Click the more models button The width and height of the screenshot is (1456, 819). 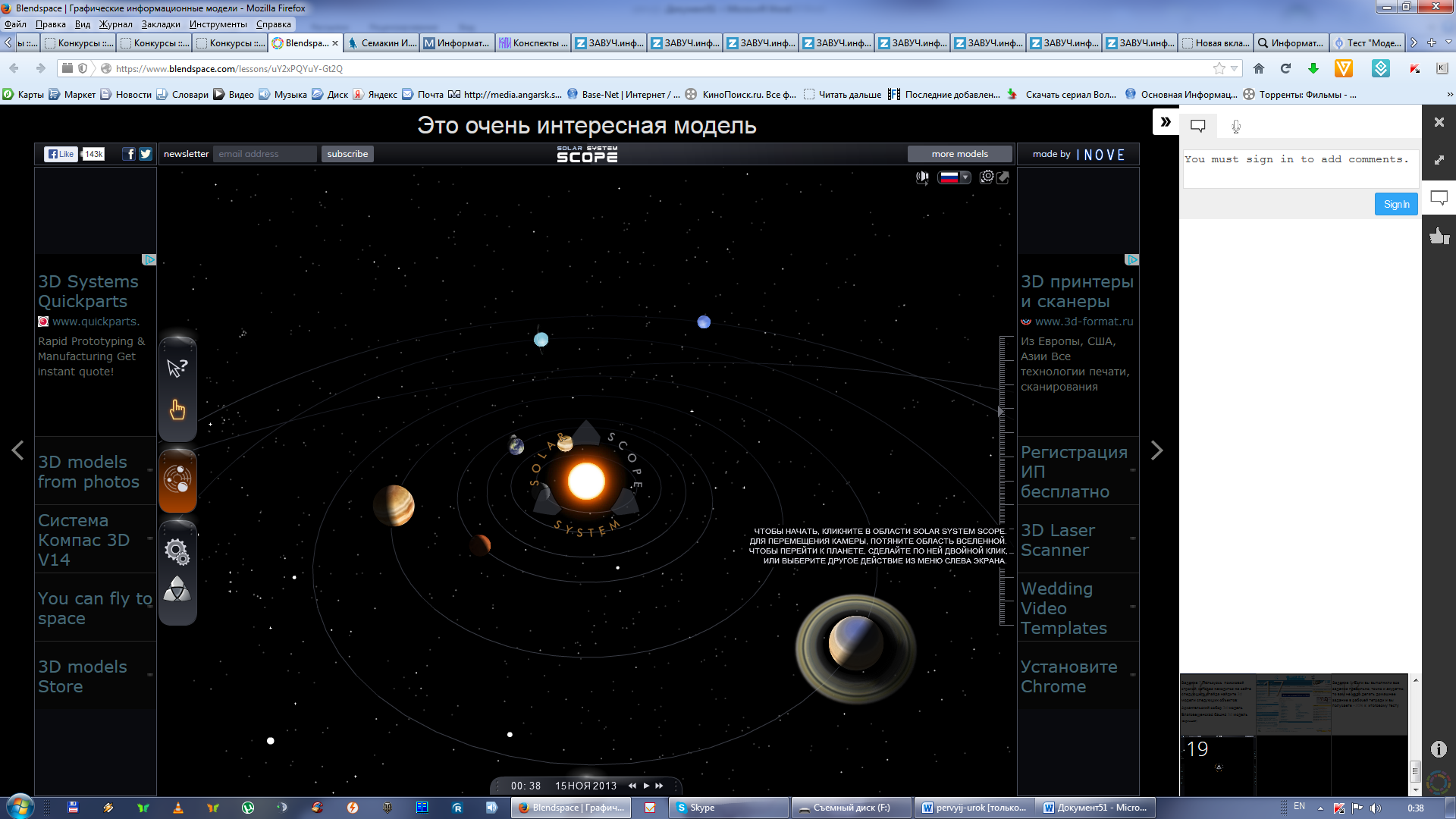[x=959, y=154]
